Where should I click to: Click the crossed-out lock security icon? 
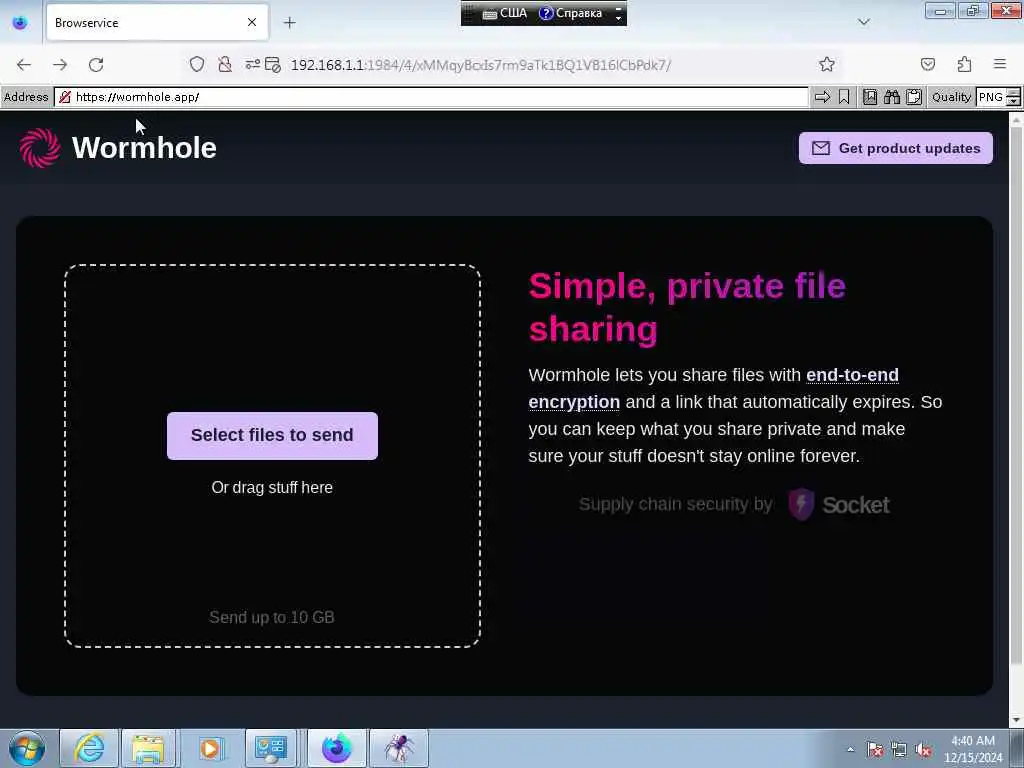(225, 64)
